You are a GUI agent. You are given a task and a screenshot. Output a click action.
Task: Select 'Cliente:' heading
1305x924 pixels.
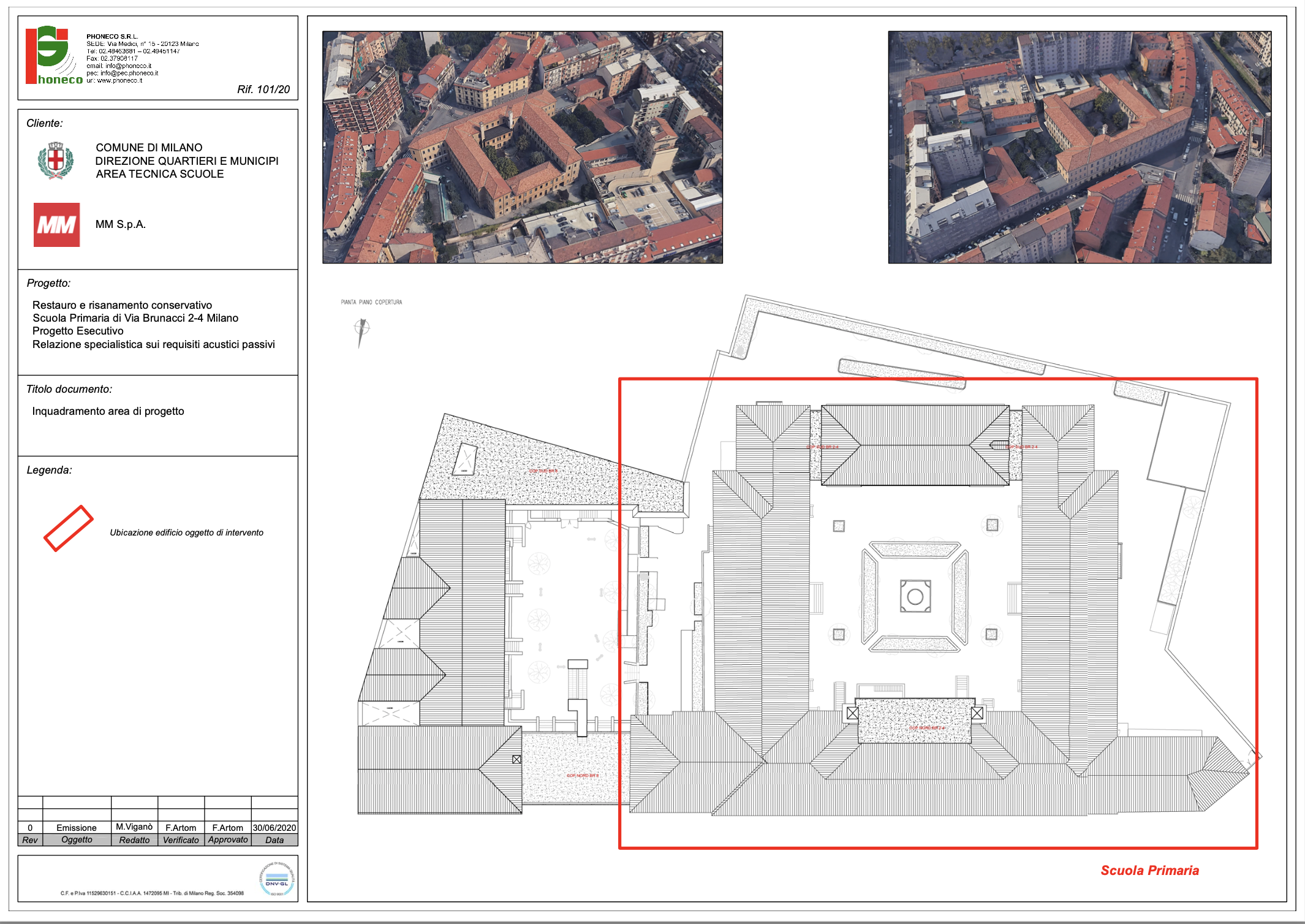pos(45,123)
